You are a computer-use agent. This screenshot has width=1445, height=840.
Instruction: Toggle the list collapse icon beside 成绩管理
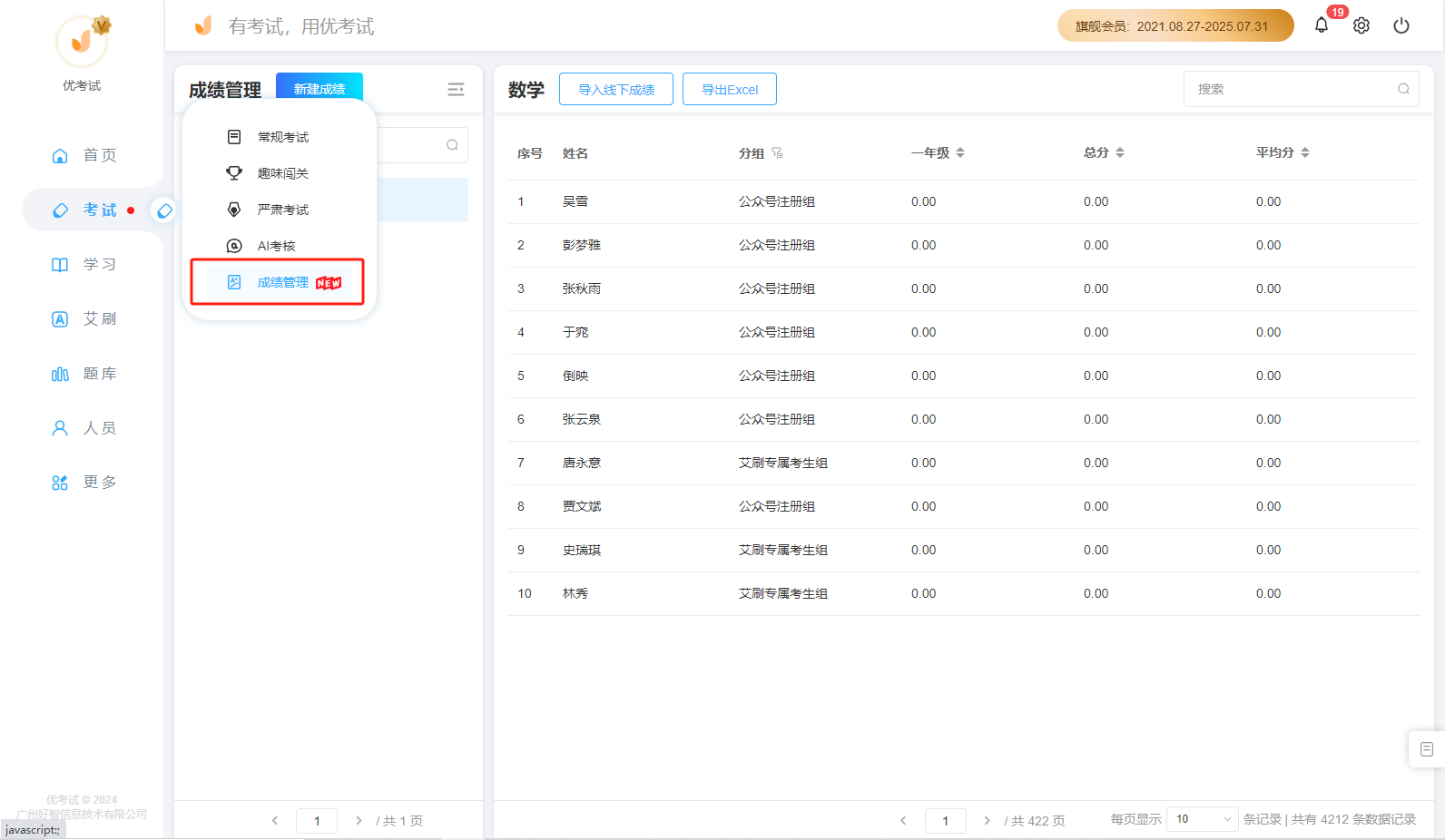456,89
